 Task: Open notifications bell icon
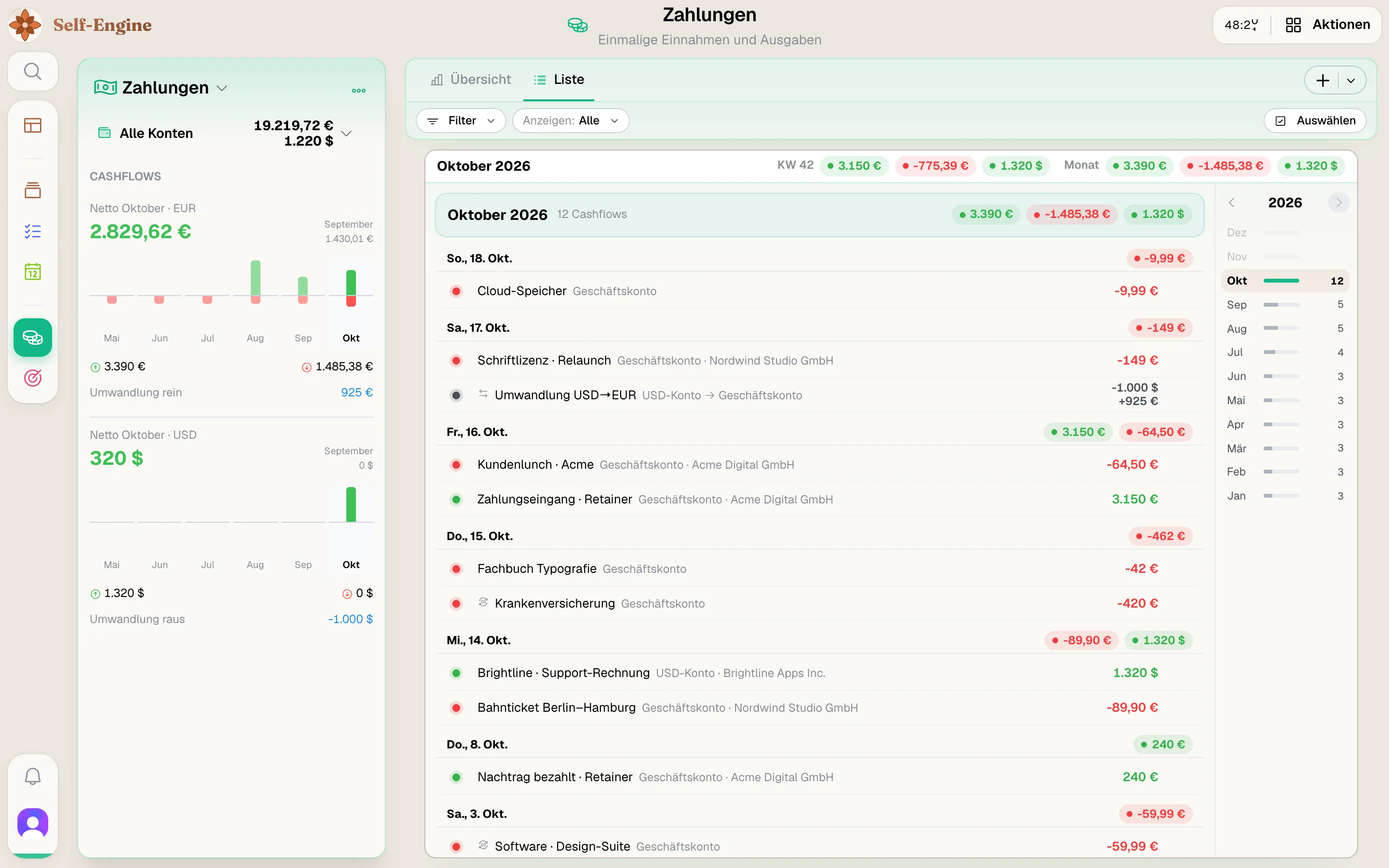33,776
